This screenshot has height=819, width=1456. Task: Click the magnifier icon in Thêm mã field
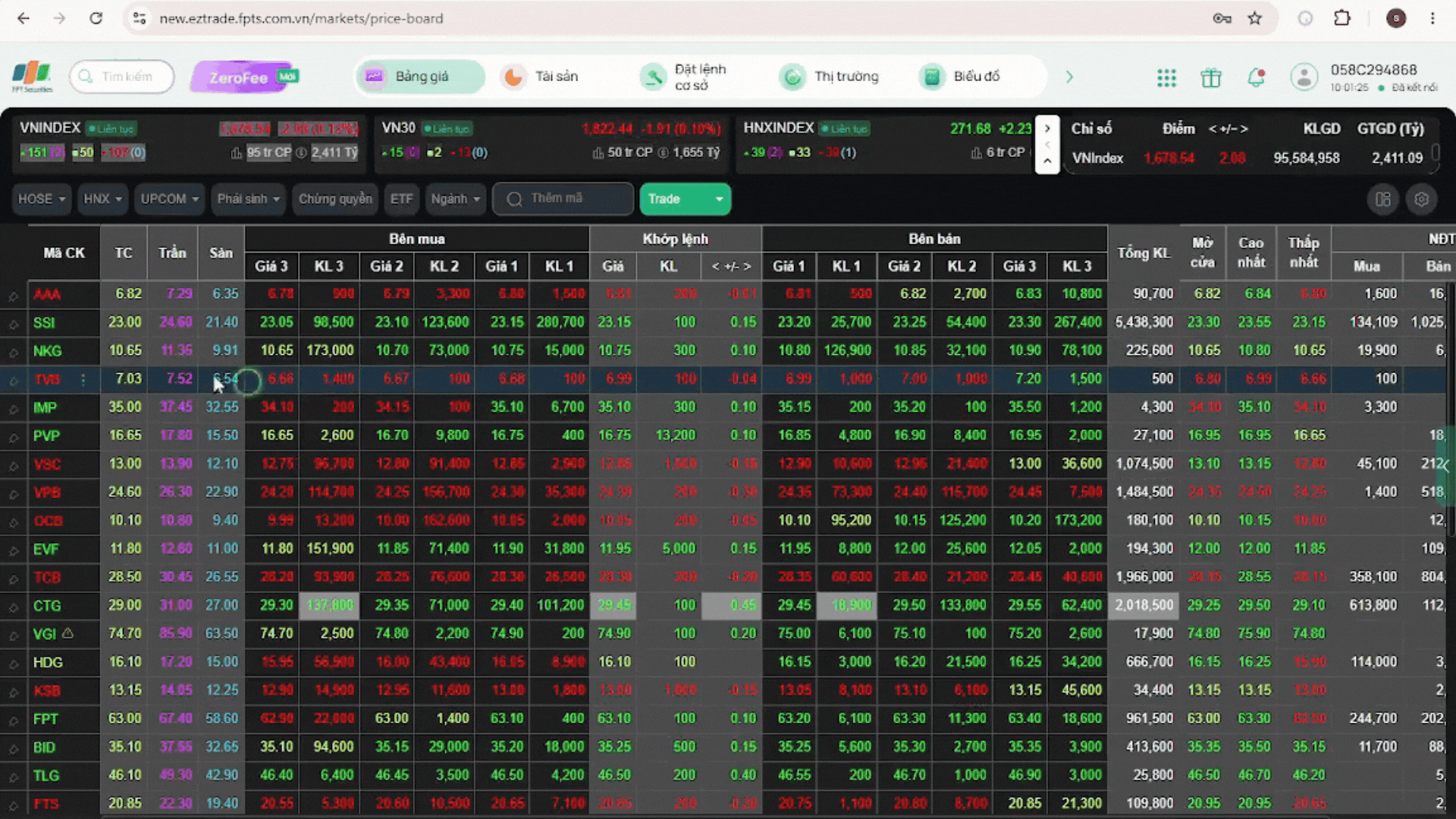click(x=515, y=199)
